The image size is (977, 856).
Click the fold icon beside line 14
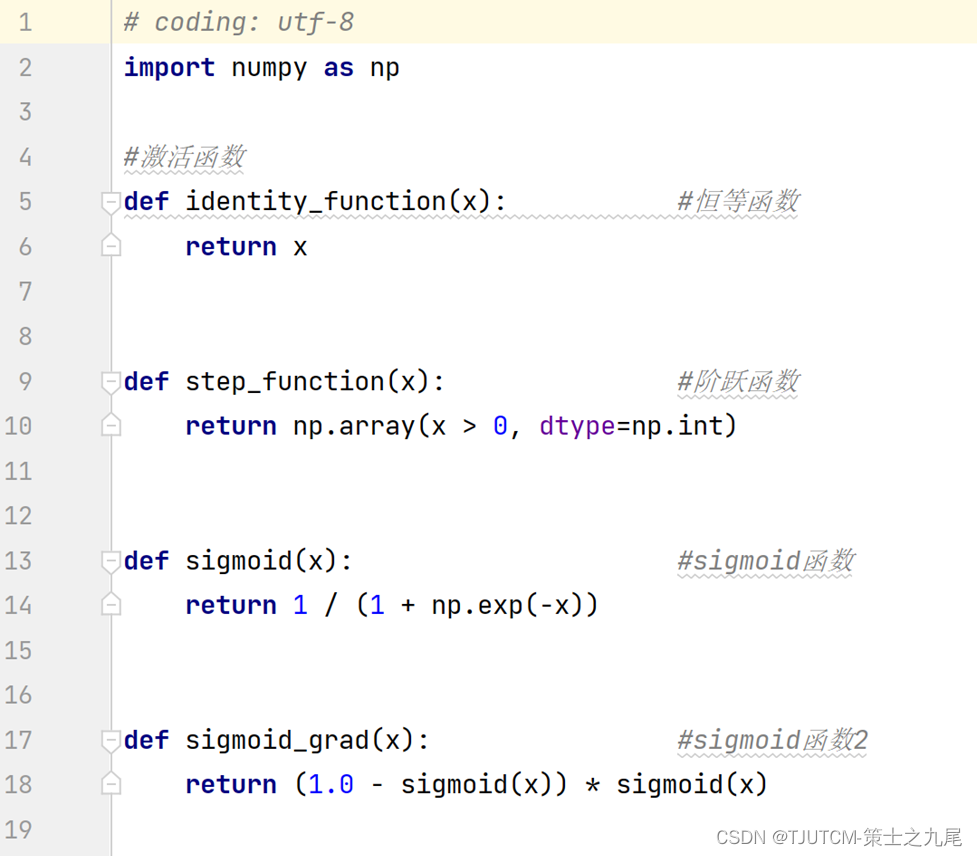[x=110, y=604]
